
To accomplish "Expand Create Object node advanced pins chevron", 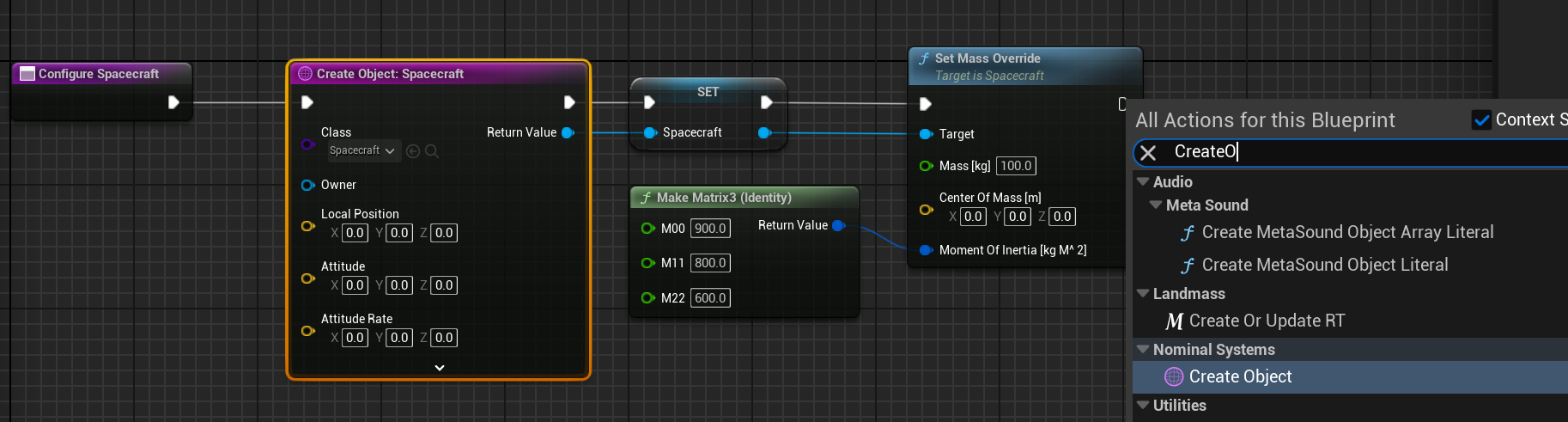I will click(x=440, y=368).
